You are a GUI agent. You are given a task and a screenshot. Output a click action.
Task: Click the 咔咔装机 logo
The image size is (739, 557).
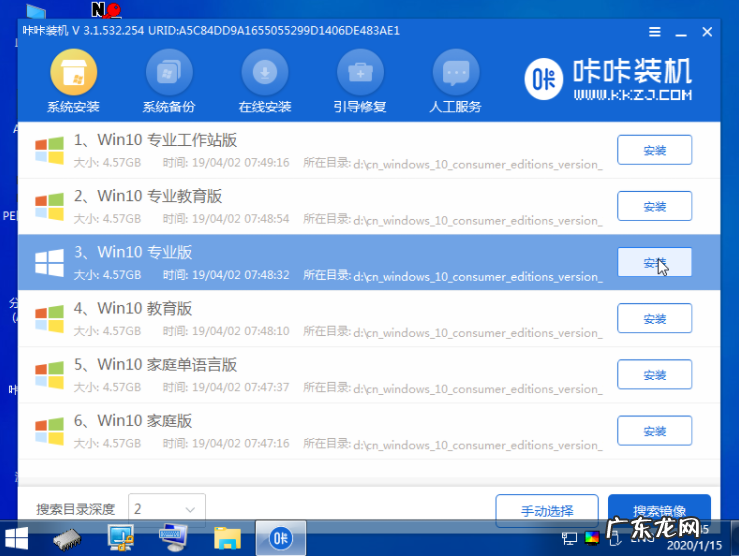(608, 79)
